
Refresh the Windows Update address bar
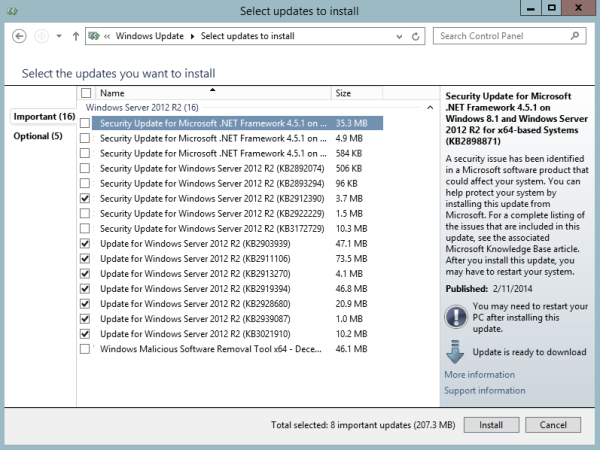click(416, 36)
